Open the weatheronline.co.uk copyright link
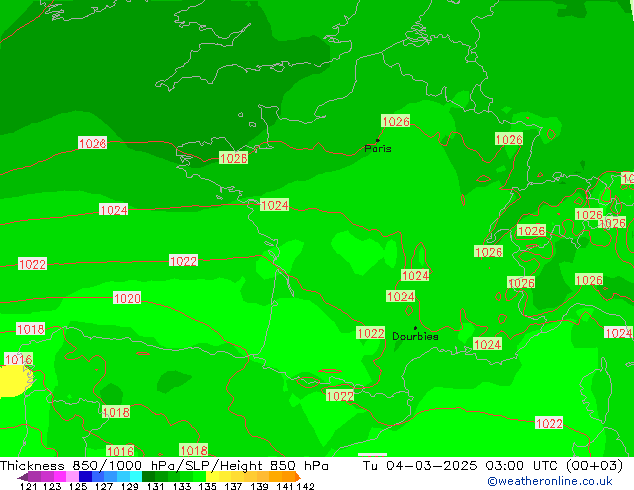 coord(550,481)
